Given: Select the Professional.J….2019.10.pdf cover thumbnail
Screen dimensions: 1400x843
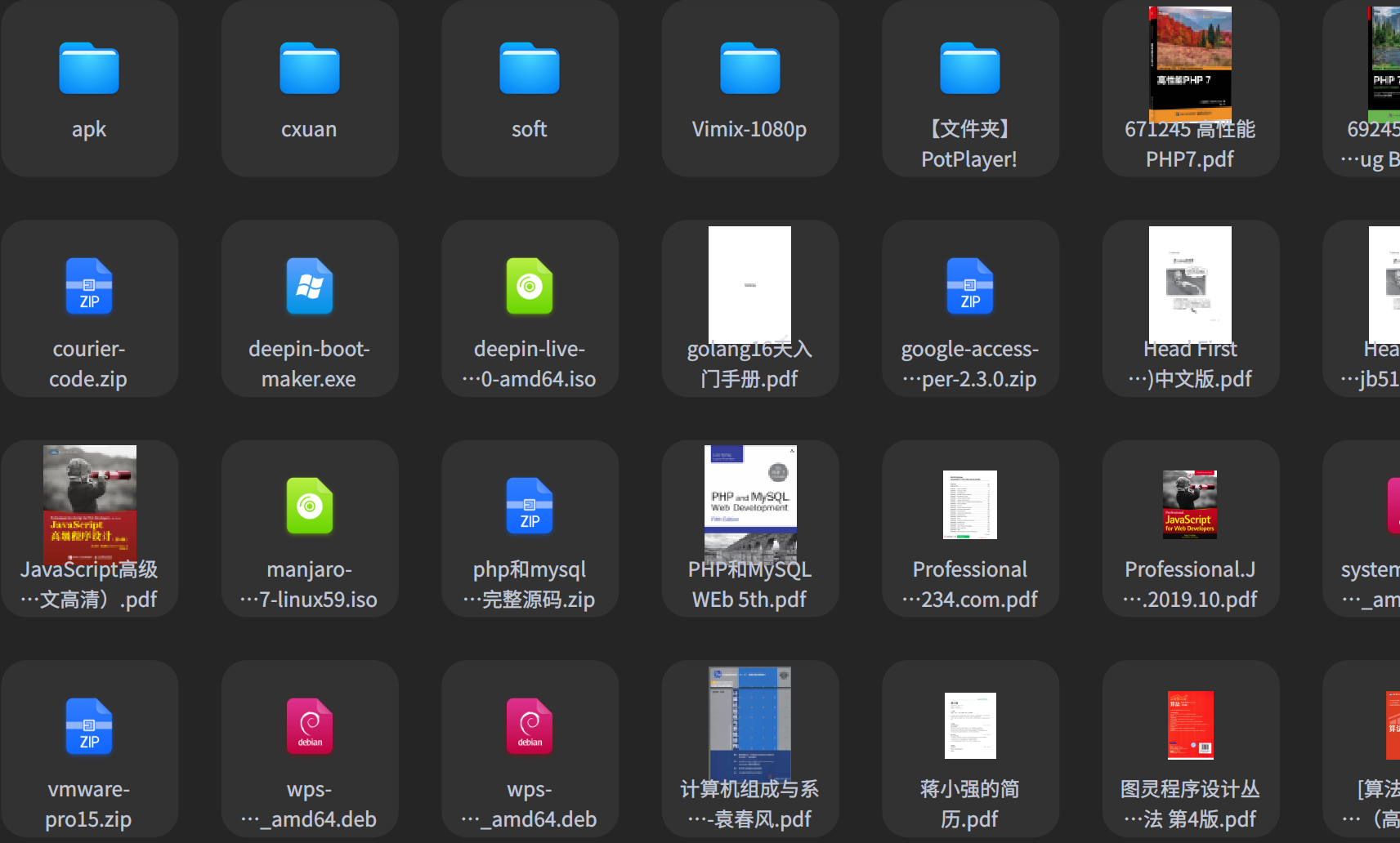Looking at the screenshot, I should click(1190, 505).
